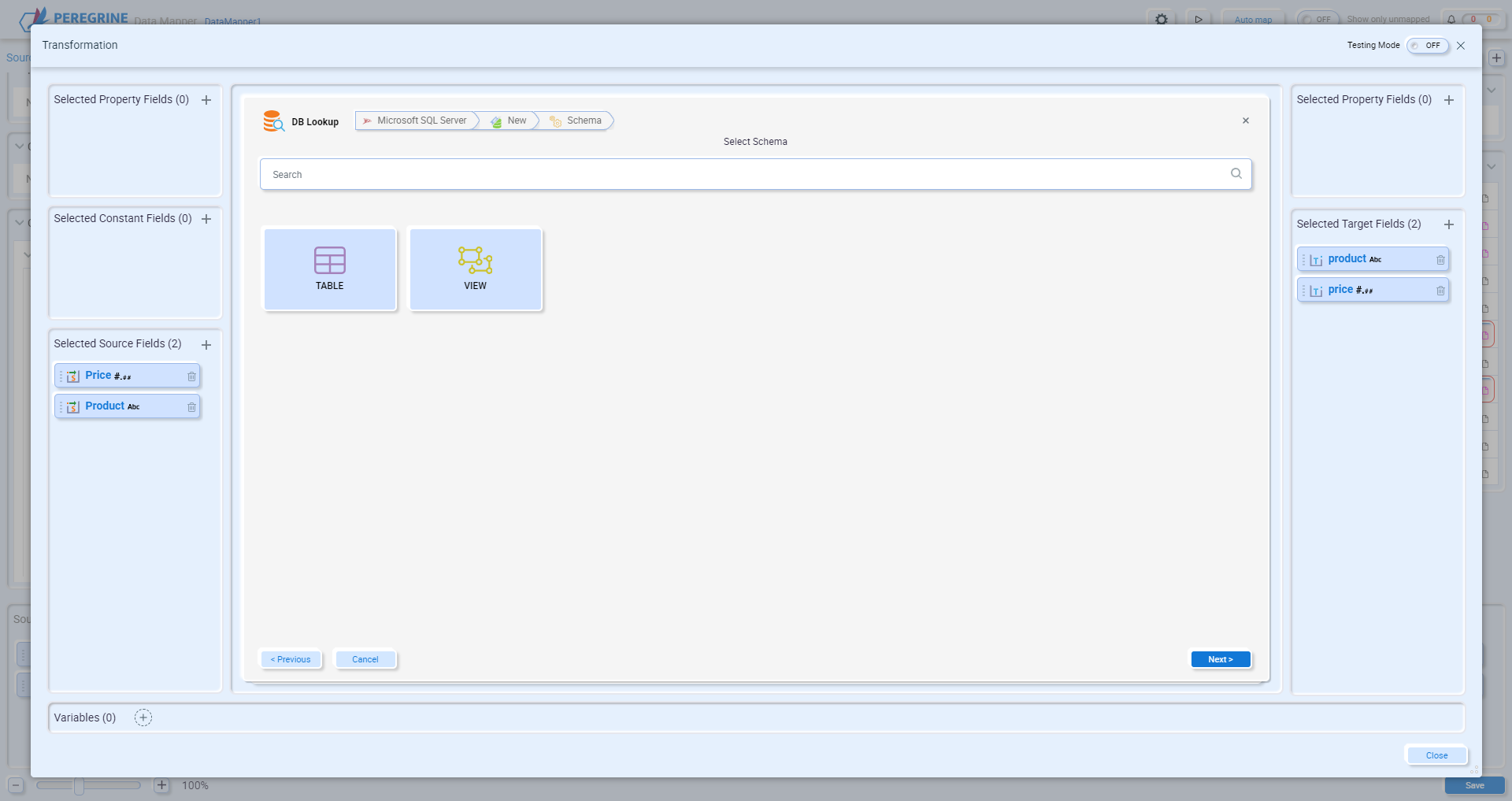Image resolution: width=1512 pixels, height=801 pixels.
Task: Click the Cancel button
Action: point(365,659)
